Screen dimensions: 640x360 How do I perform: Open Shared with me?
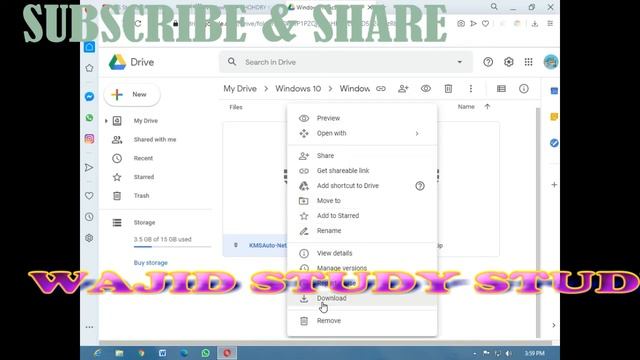point(155,140)
